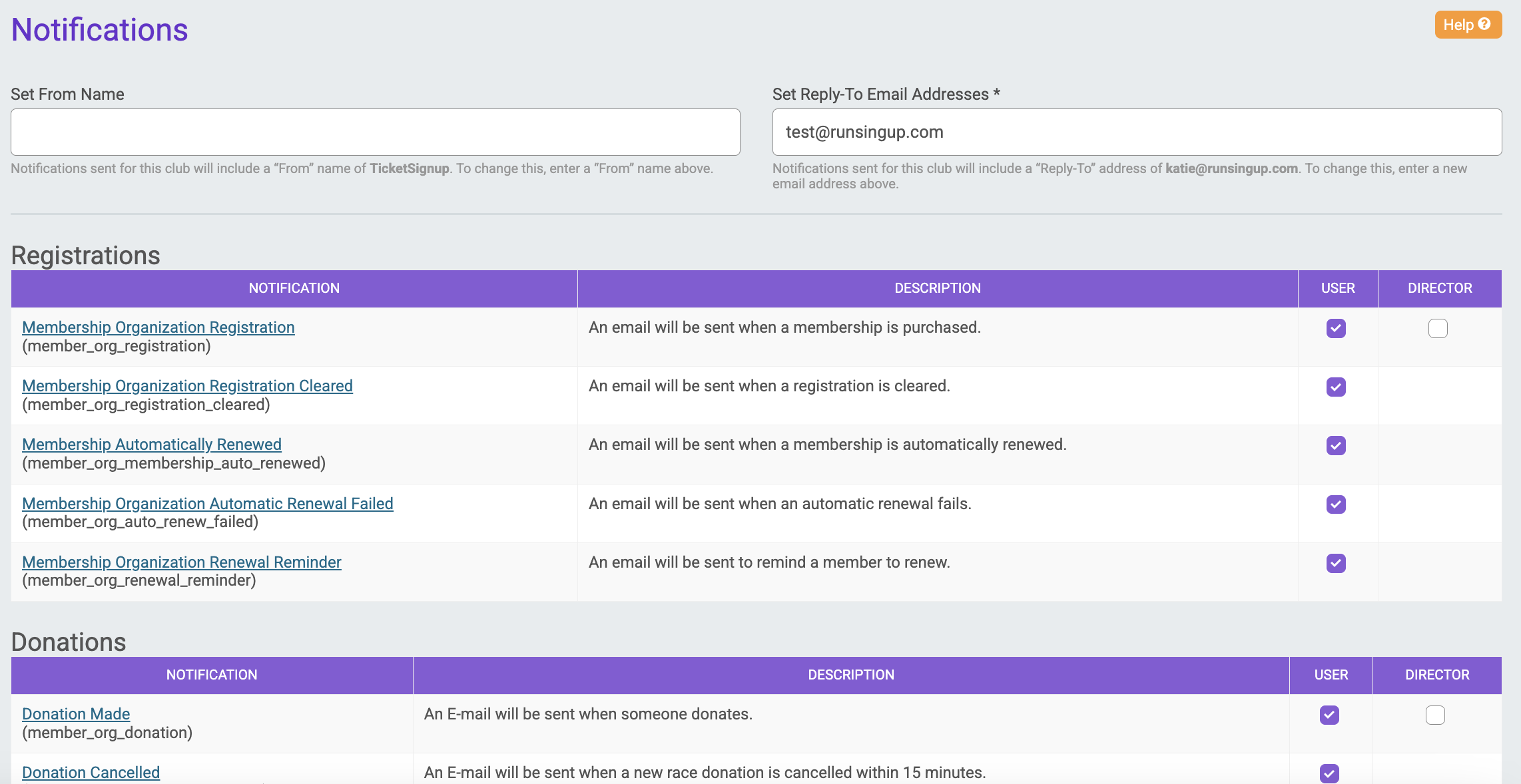The height and width of the screenshot is (784, 1521).
Task: Uncheck User for Automatic Renewal Failed
Action: 1336,504
